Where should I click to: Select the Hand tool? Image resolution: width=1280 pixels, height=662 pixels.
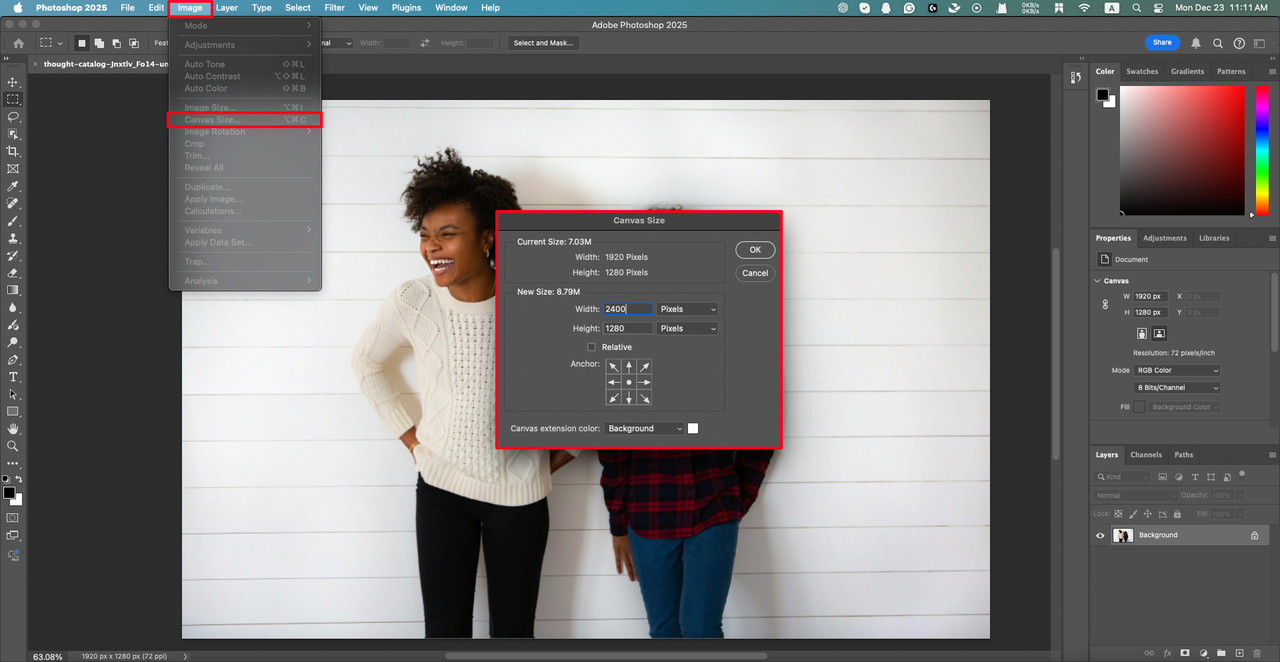13,429
